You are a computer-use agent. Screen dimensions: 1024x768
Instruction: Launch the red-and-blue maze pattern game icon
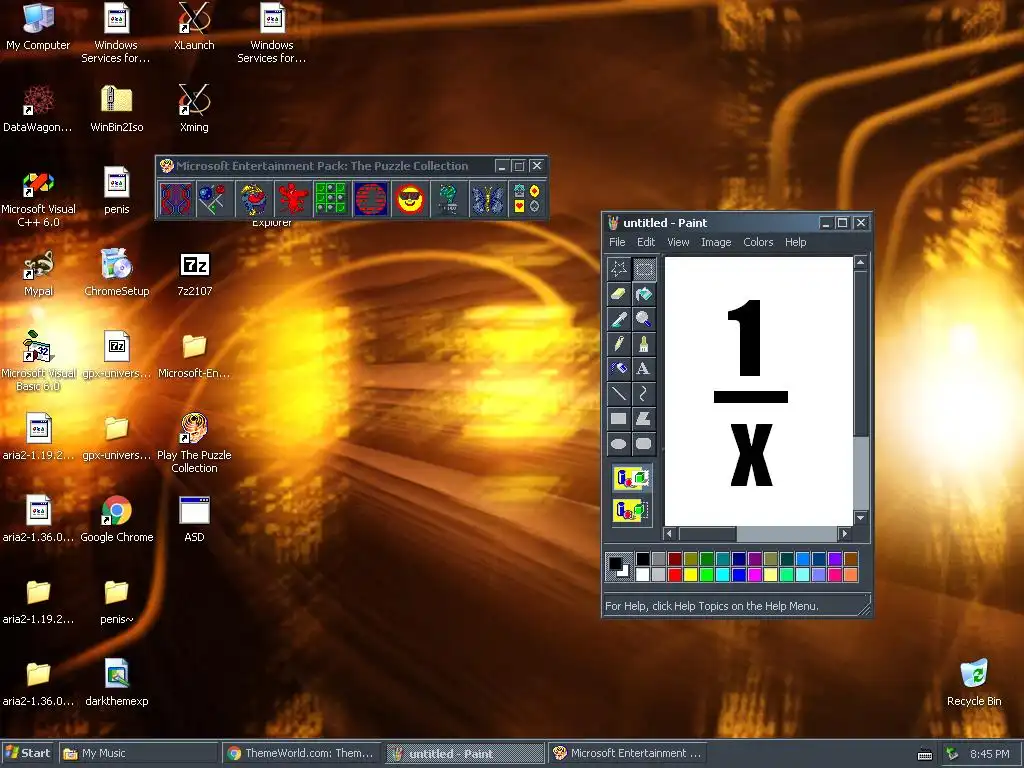coord(176,199)
